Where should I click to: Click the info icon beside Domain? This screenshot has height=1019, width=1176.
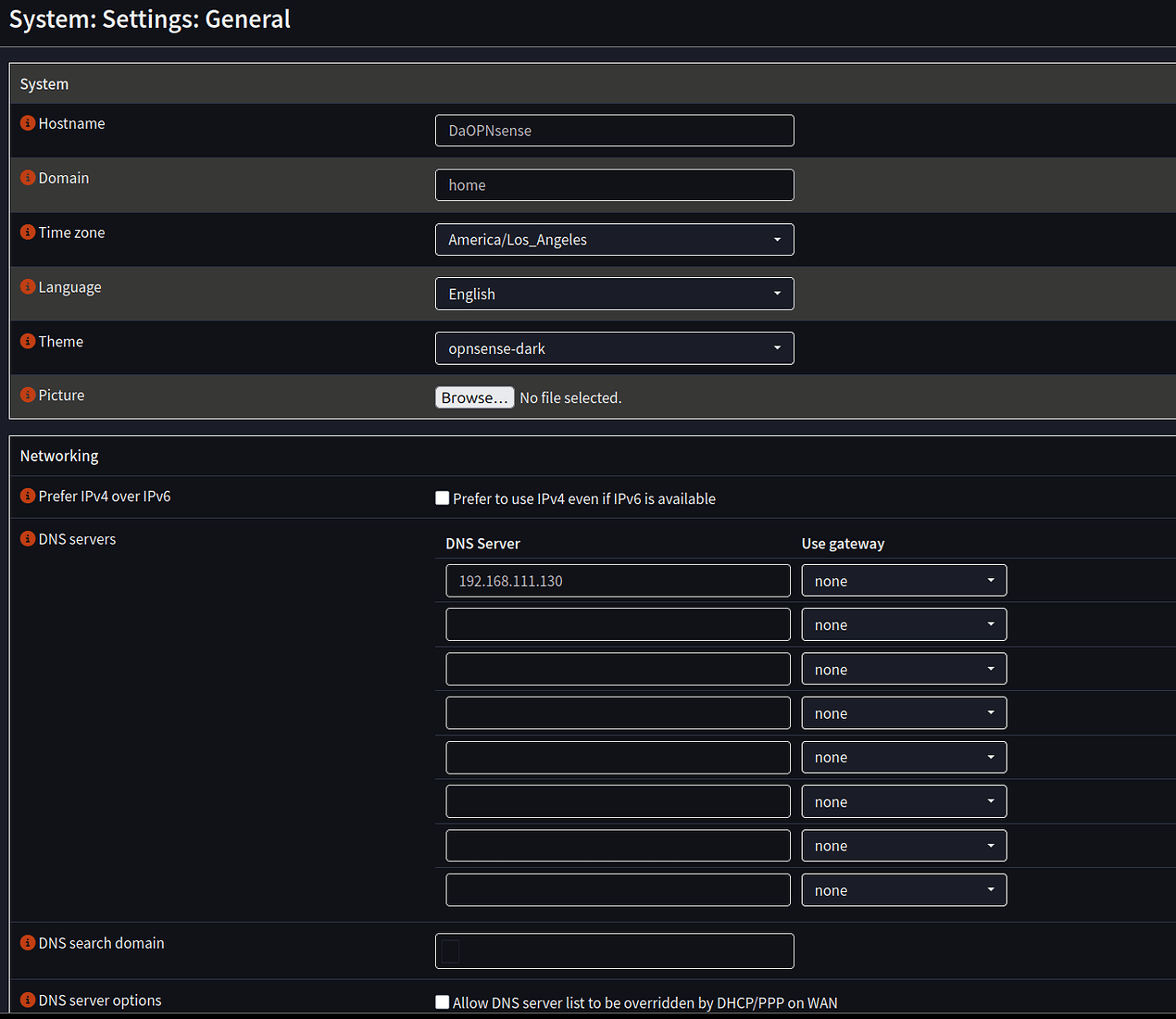pyautogui.click(x=26, y=178)
